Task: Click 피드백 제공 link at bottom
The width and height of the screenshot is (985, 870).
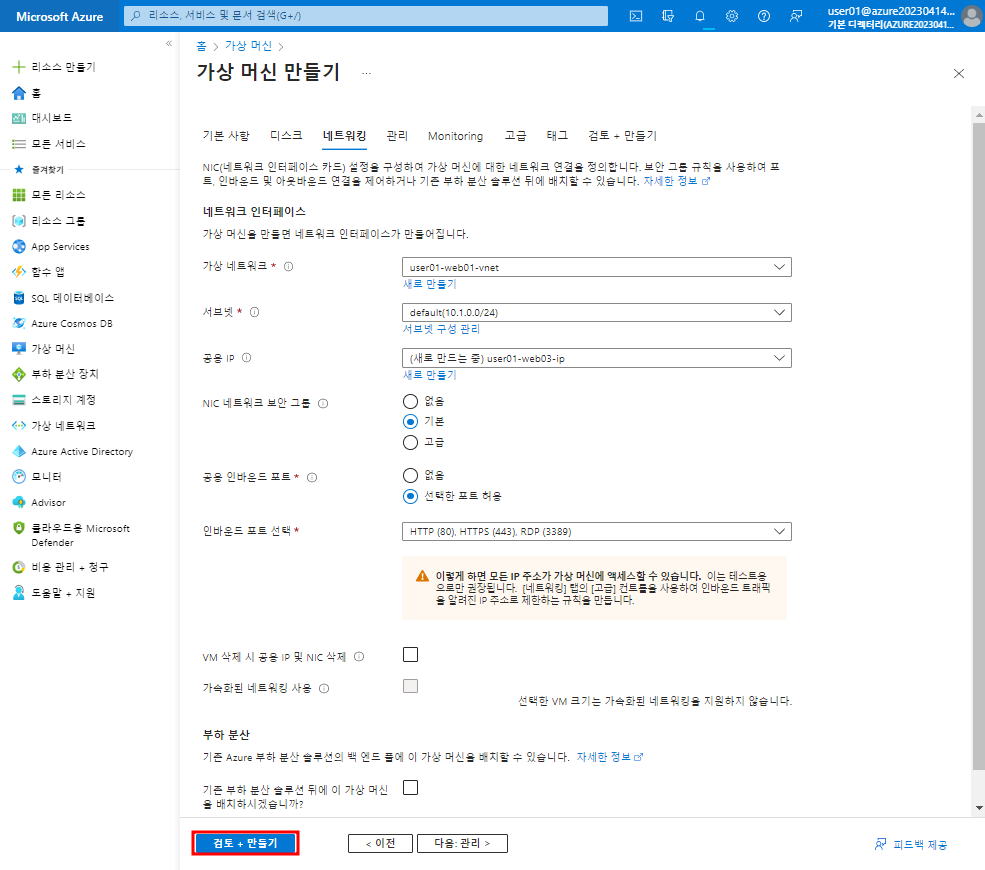Action: point(911,844)
